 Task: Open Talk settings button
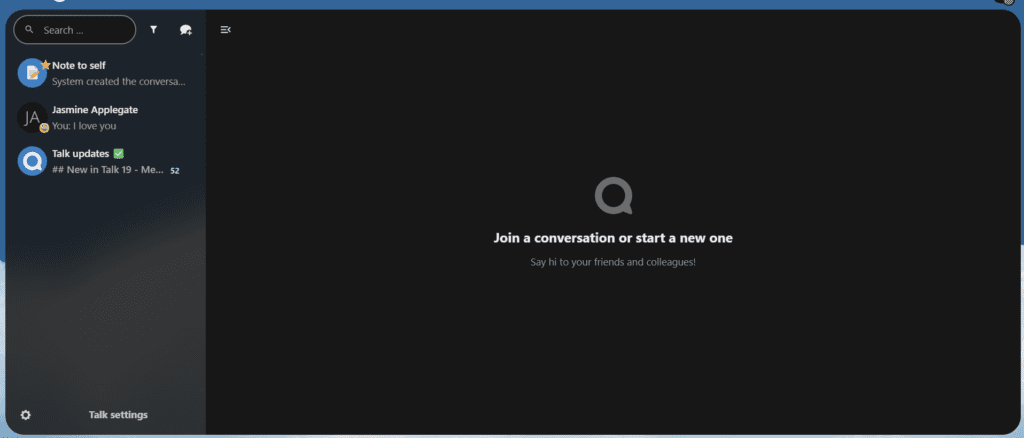tap(104, 415)
